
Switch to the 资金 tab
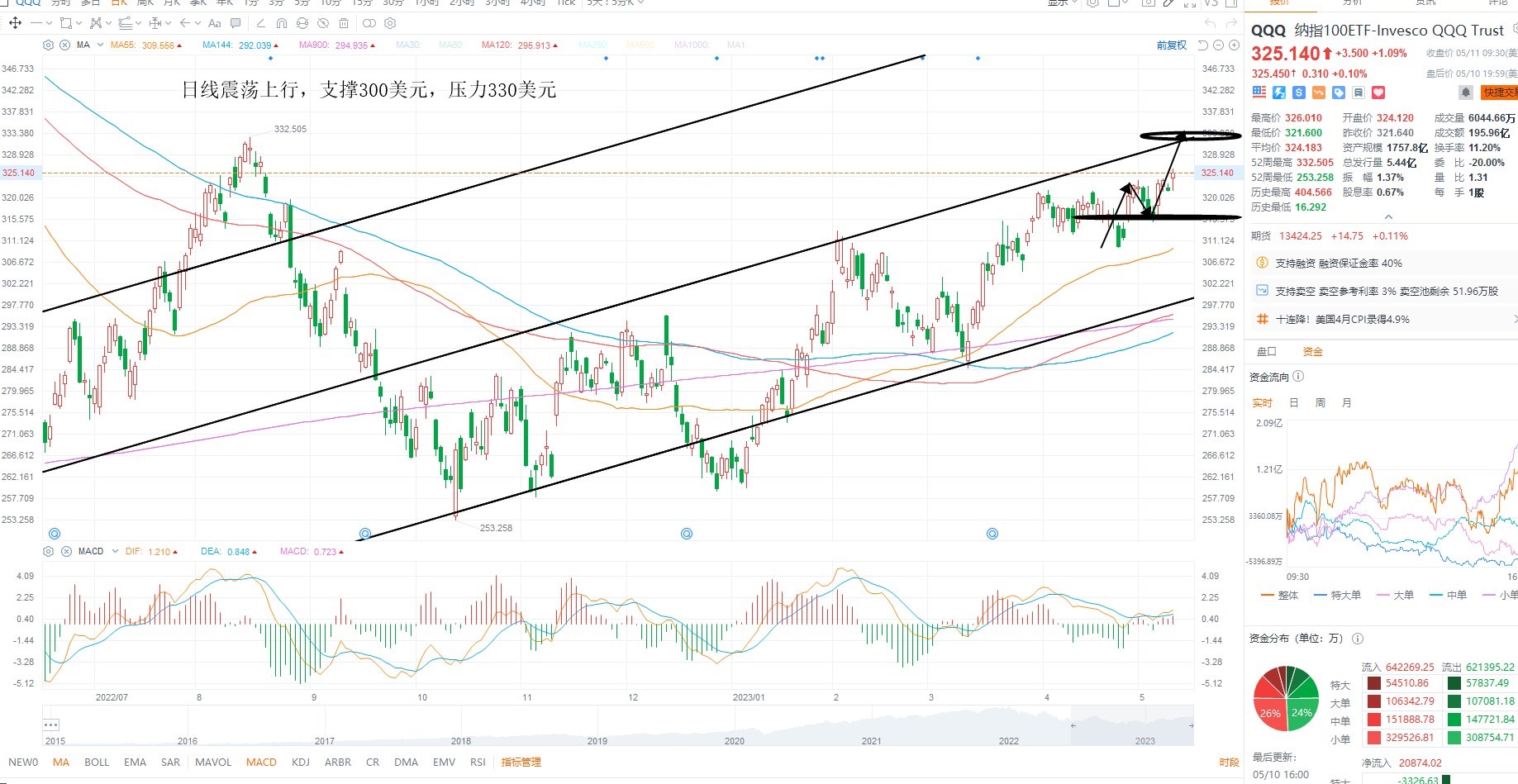(x=1312, y=352)
